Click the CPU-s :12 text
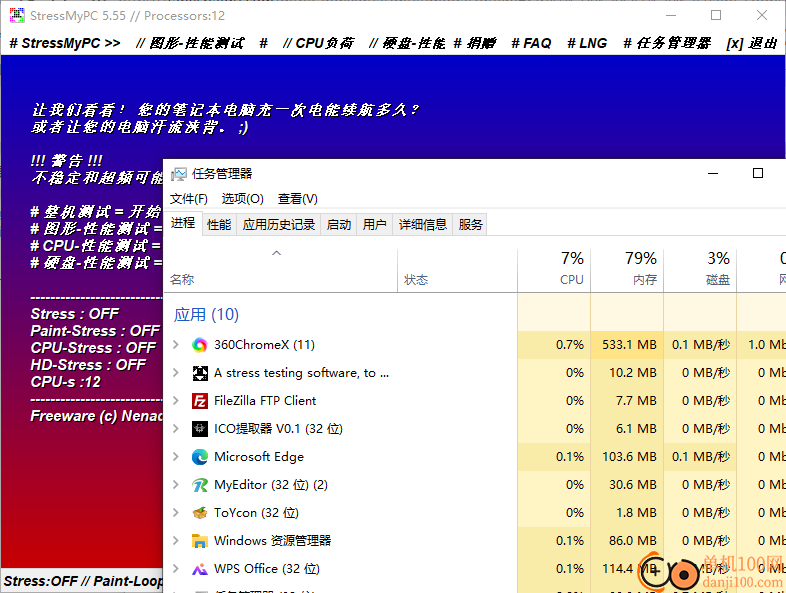The height and width of the screenshot is (593, 786). pyautogui.click(x=66, y=382)
